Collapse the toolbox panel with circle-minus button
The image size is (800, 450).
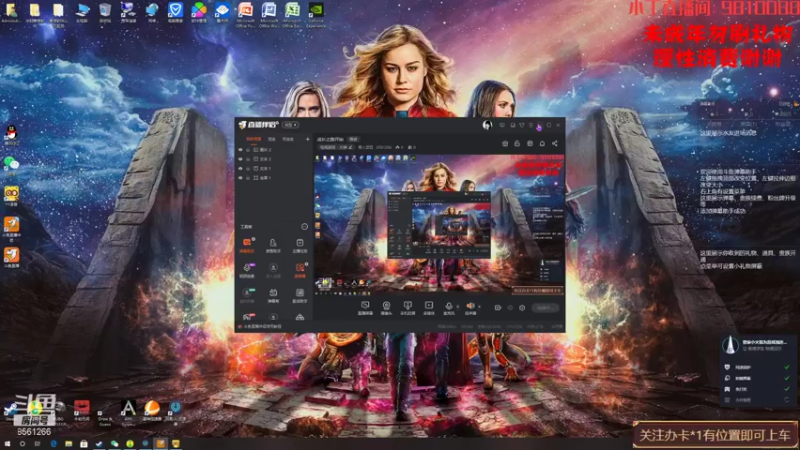[305, 227]
